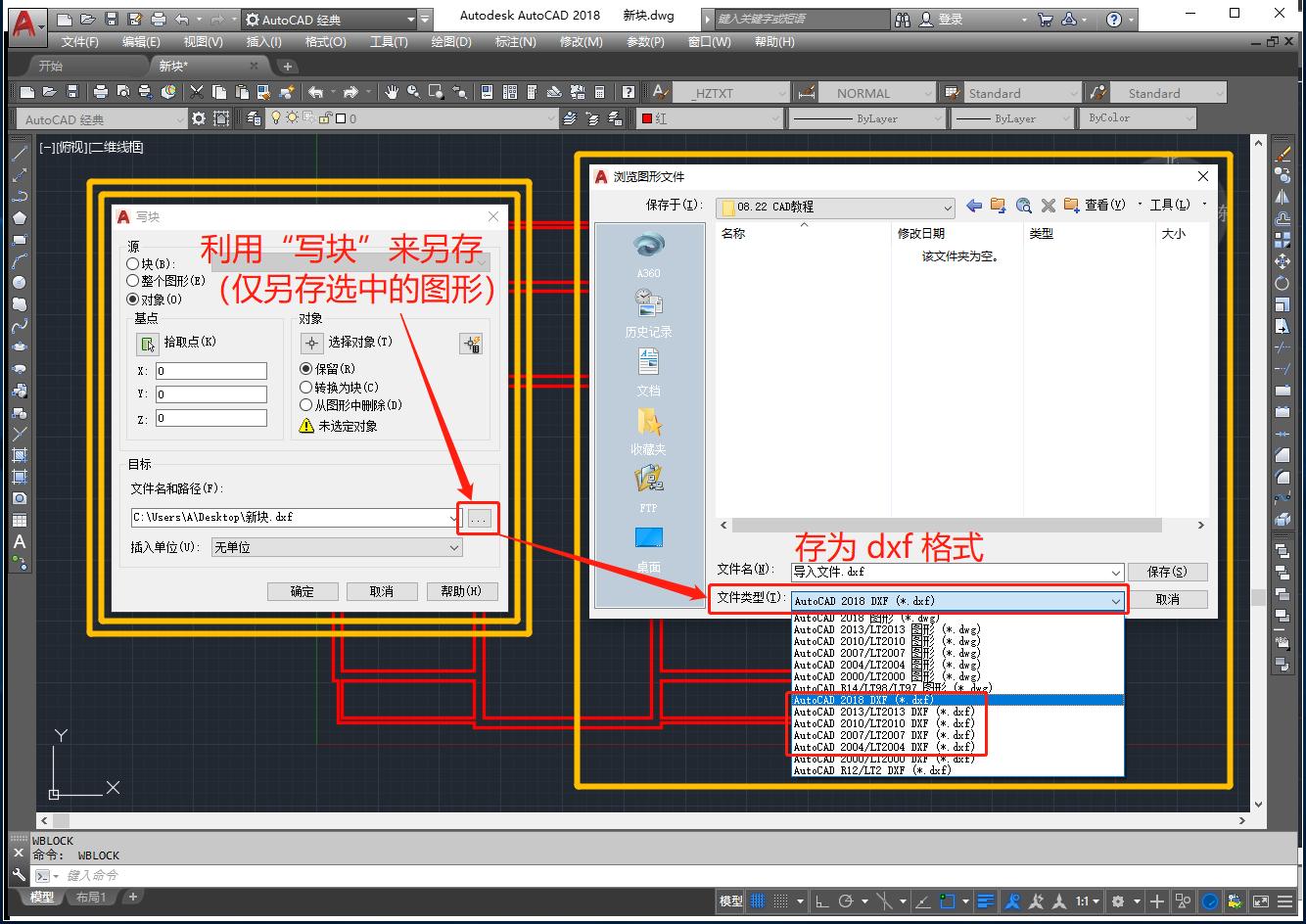Click the Delete X icon in file dialog
This screenshot has height=924, width=1306.
pos(1048,206)
